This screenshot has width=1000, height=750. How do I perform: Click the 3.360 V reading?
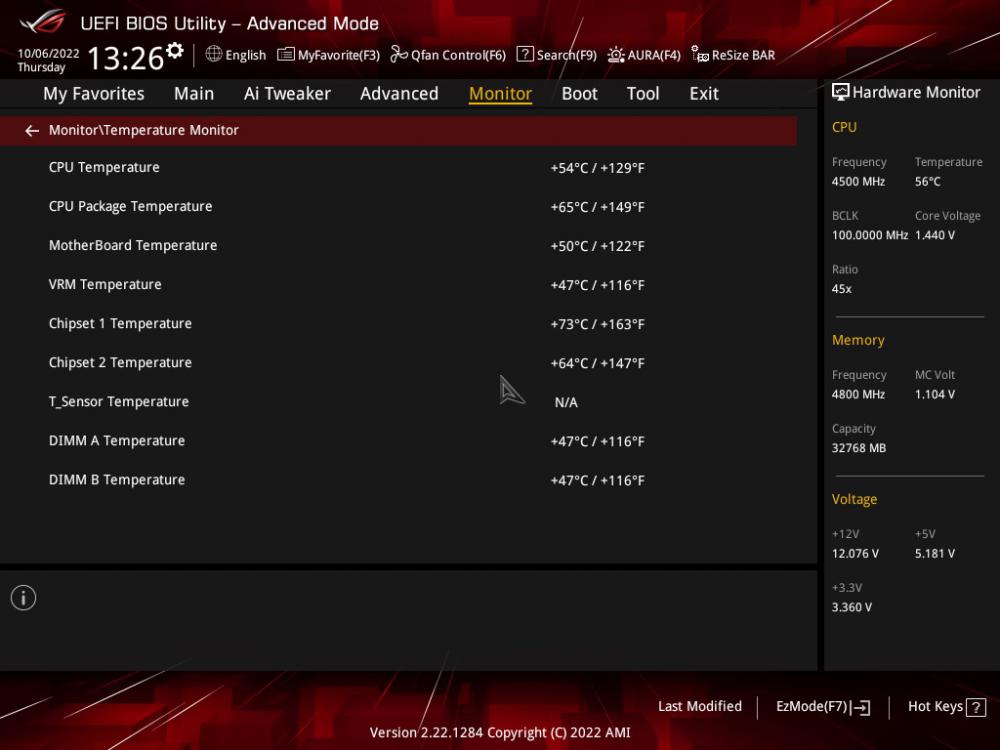(x=852, y=607)
